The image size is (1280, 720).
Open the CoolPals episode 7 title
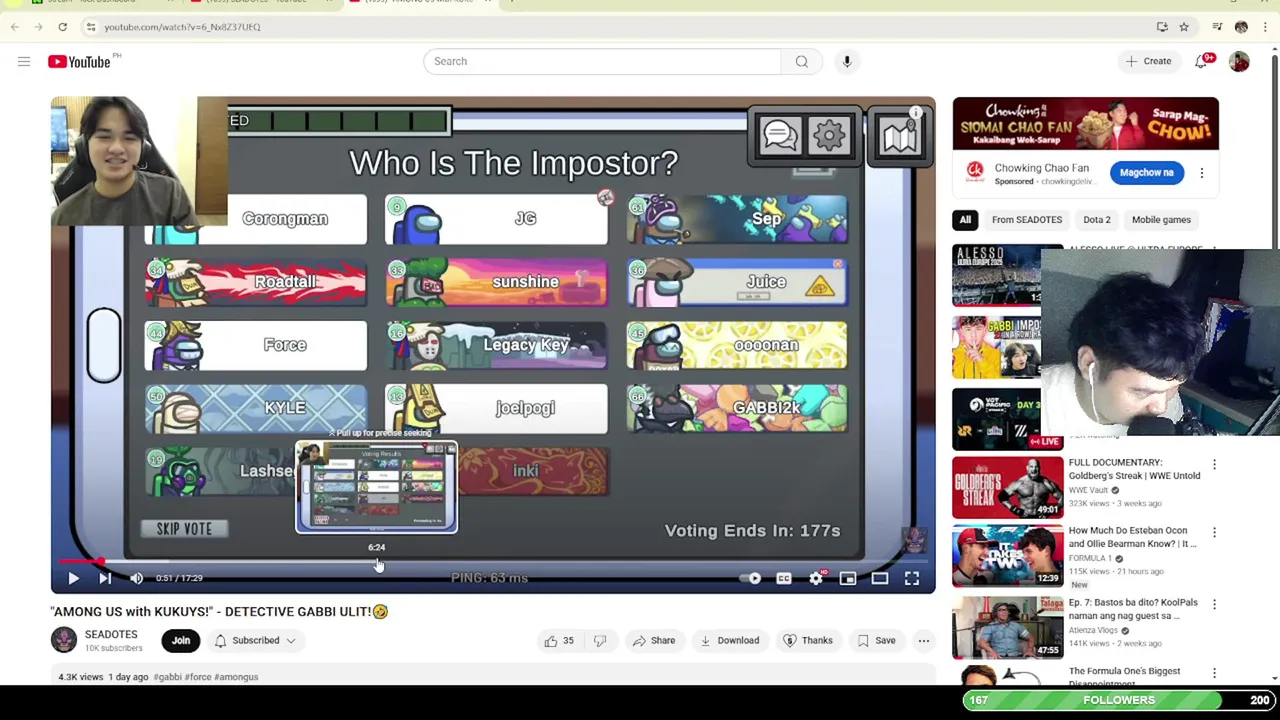1133,609
